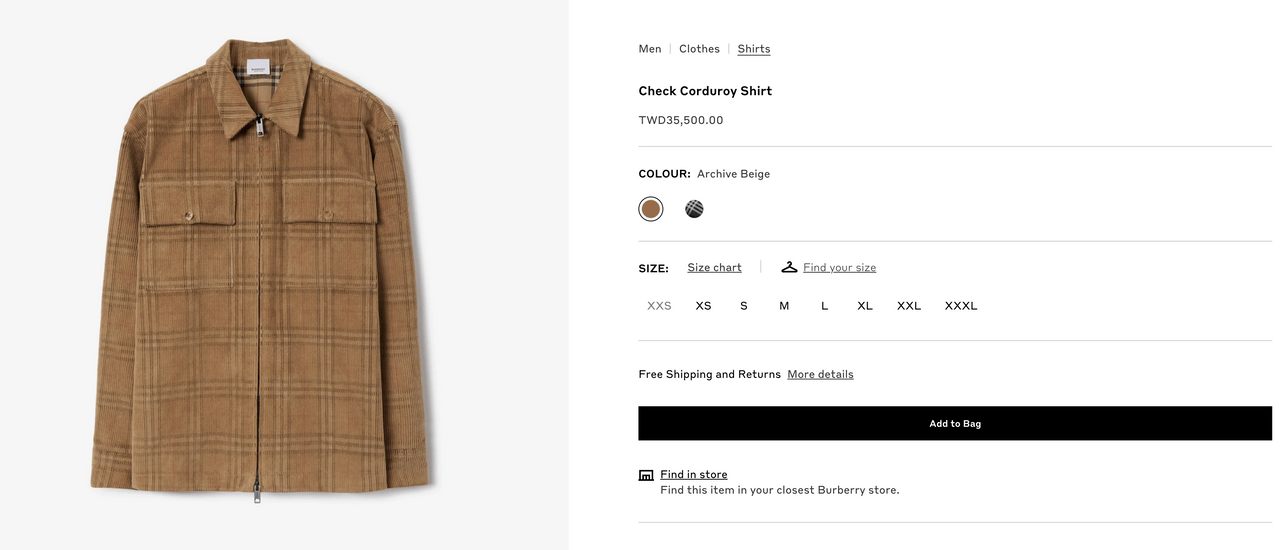1280x550 pixels.
Task: Click the hanger icon beside Find your size
Action: click(789, 267)
